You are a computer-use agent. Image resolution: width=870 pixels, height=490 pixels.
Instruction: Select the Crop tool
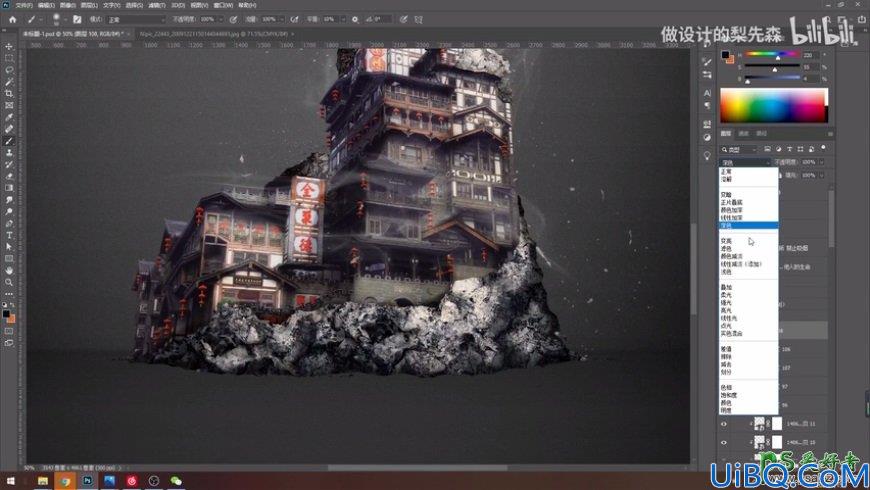coord(9,93)
